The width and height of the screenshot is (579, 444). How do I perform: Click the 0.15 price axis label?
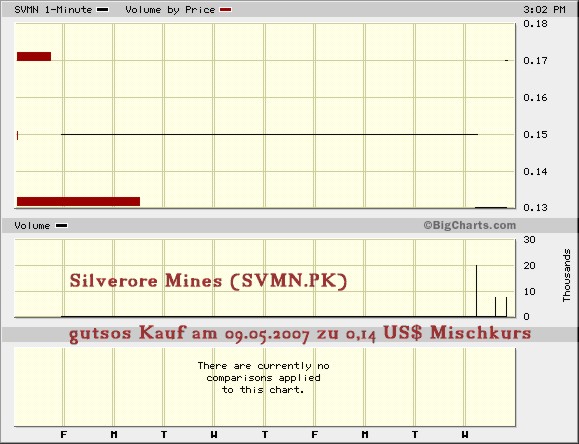tap(535, 134)
